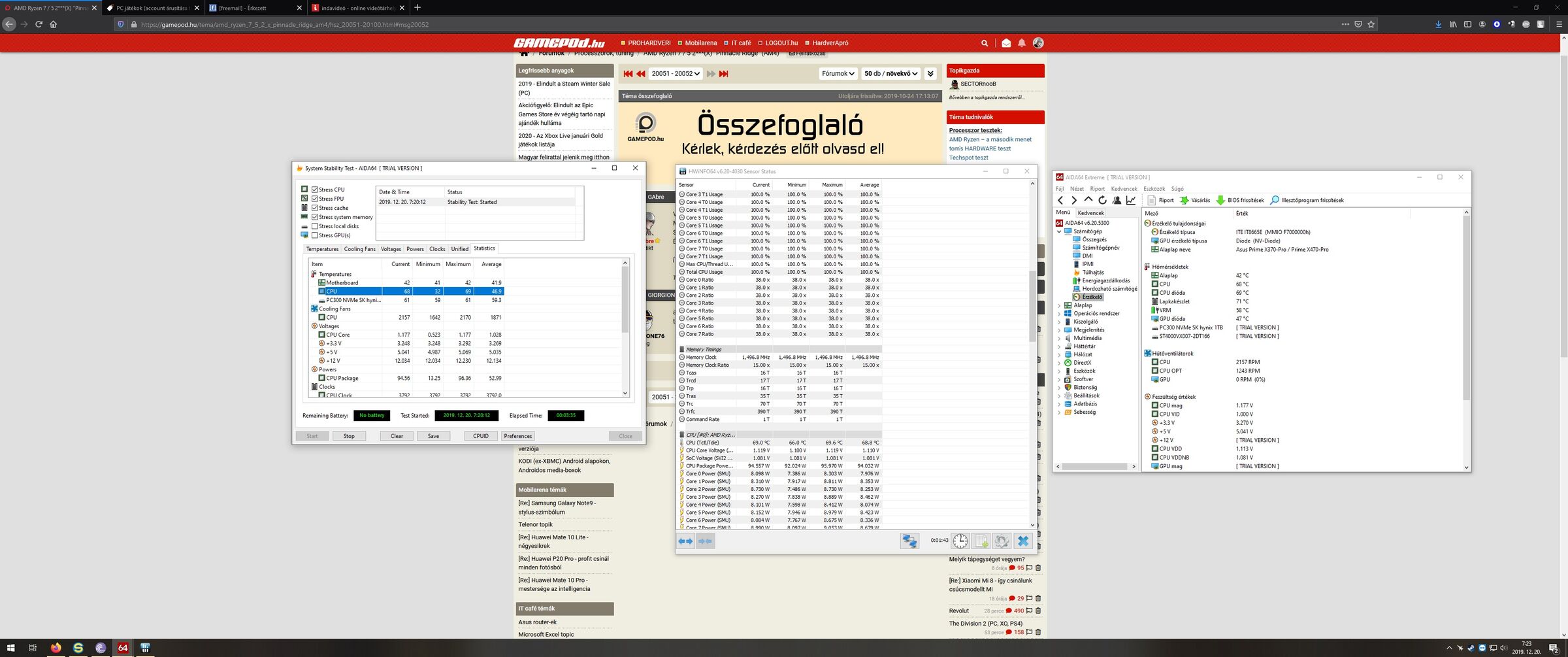Click Preferences button in Stability Test
The width and height of the screenshot is (1568, 657).
click(x=518, y=436)
